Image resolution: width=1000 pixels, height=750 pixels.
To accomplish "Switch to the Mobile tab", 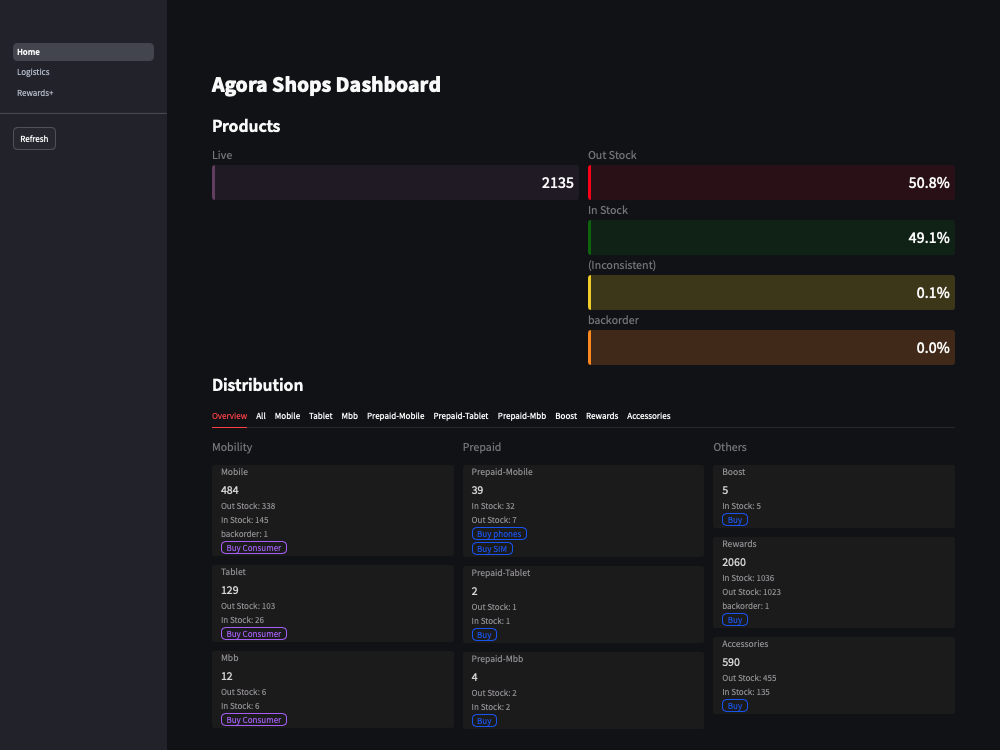I will pos(287,416).
